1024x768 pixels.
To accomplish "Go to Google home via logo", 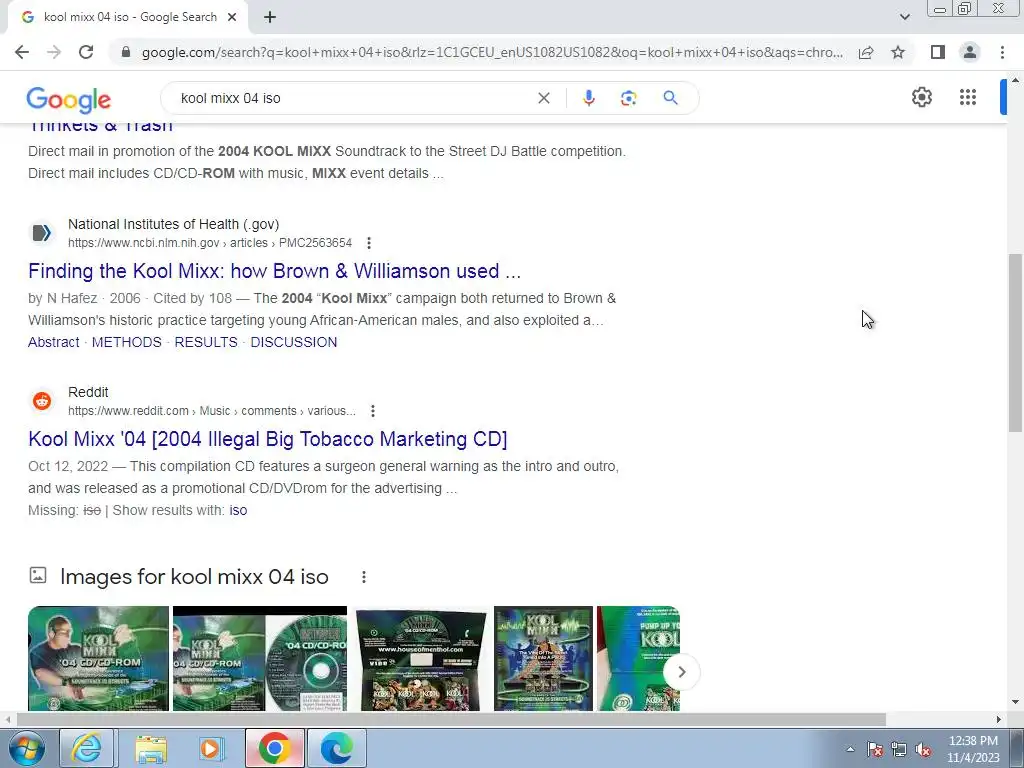I will [69, 99].
